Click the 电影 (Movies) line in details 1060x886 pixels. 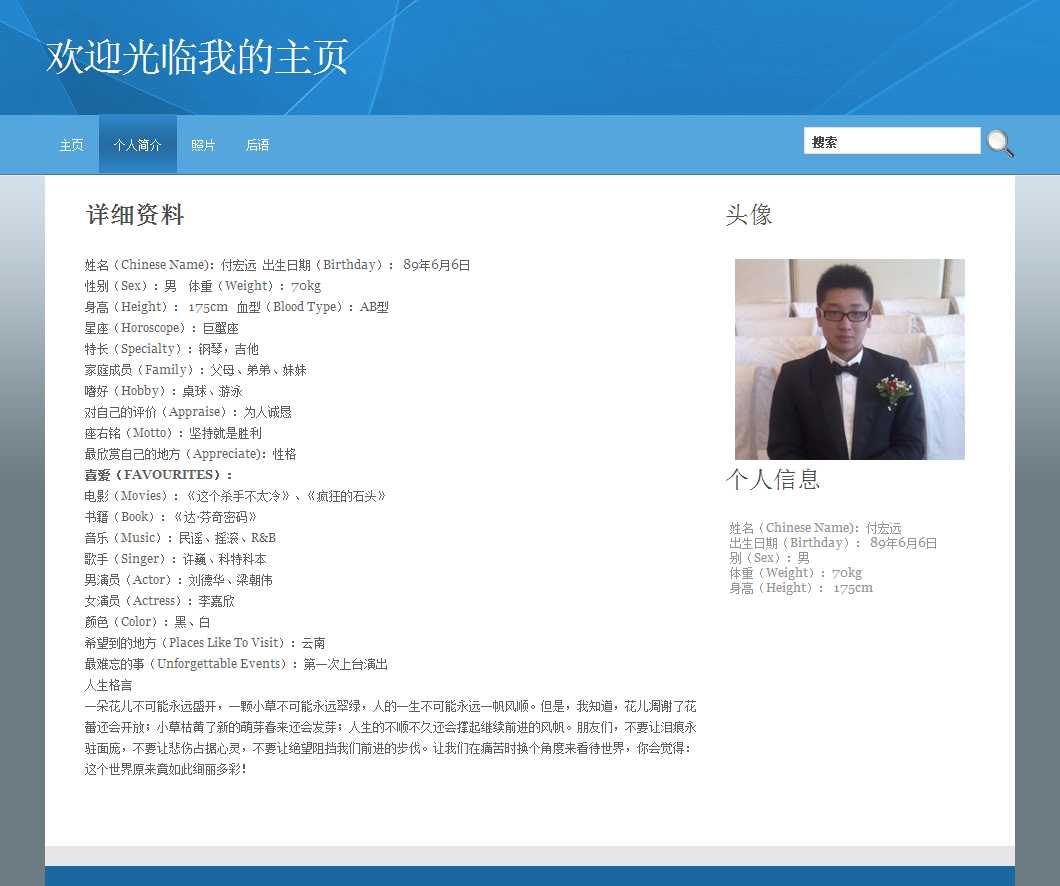coord(235,496)
